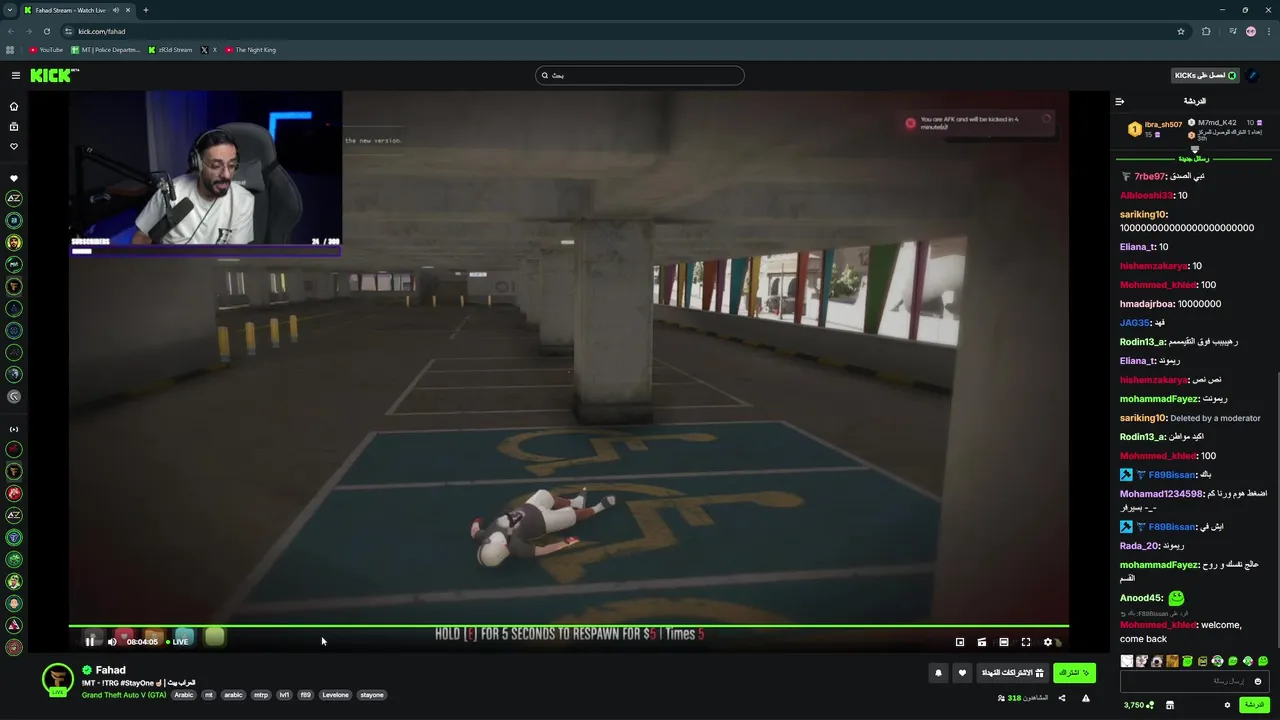
Task: Open the user profile avatar beside Get KICKs
Action: [x=1254, y=75]
